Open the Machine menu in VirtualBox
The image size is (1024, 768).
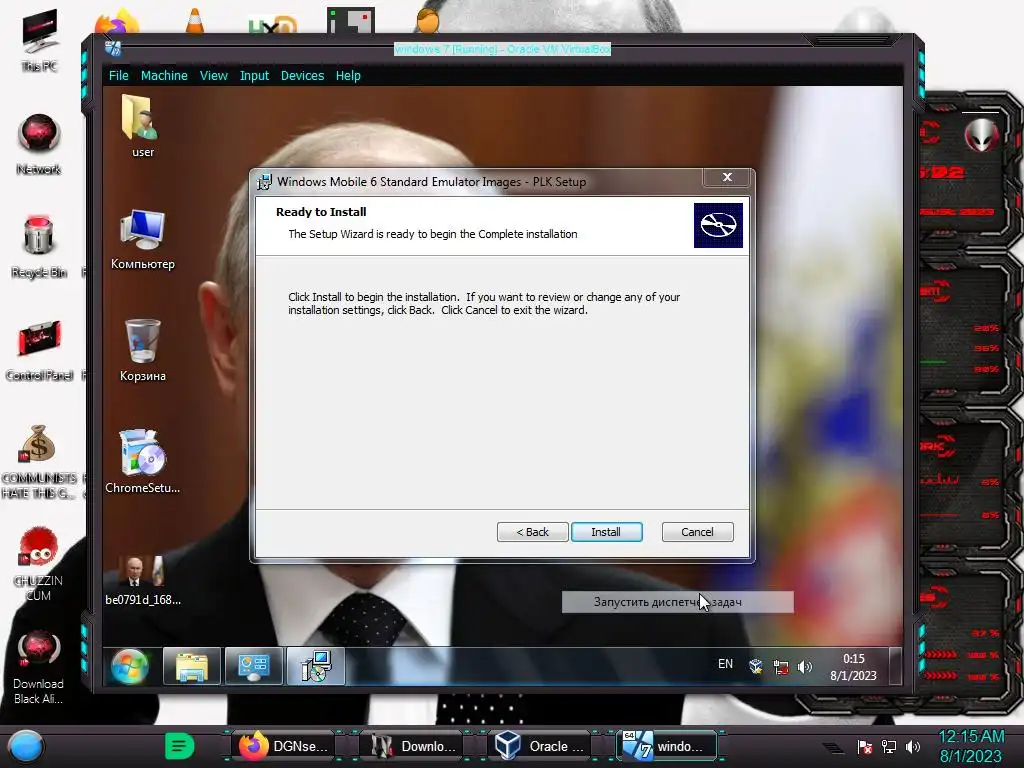pos(164,76)
